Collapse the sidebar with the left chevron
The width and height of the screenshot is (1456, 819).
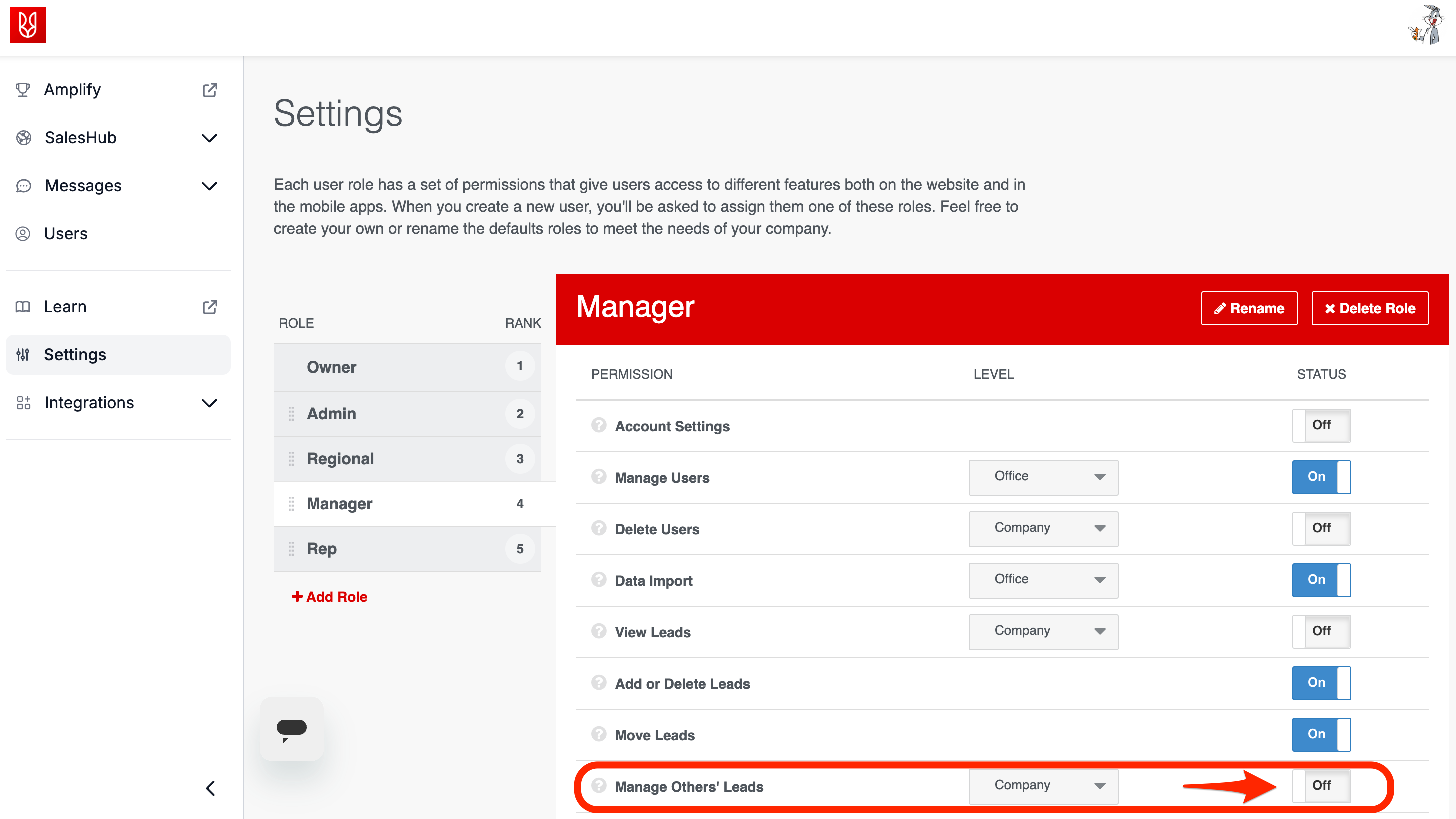211,788
